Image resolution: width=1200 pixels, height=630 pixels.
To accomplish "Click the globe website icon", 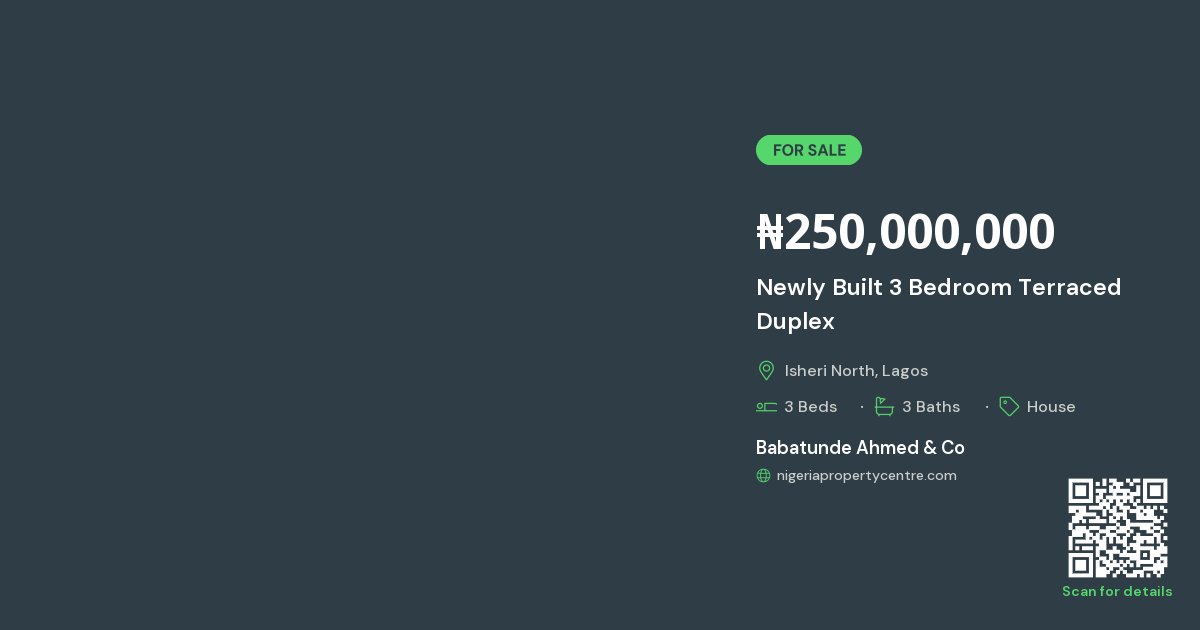I will 763,476.
